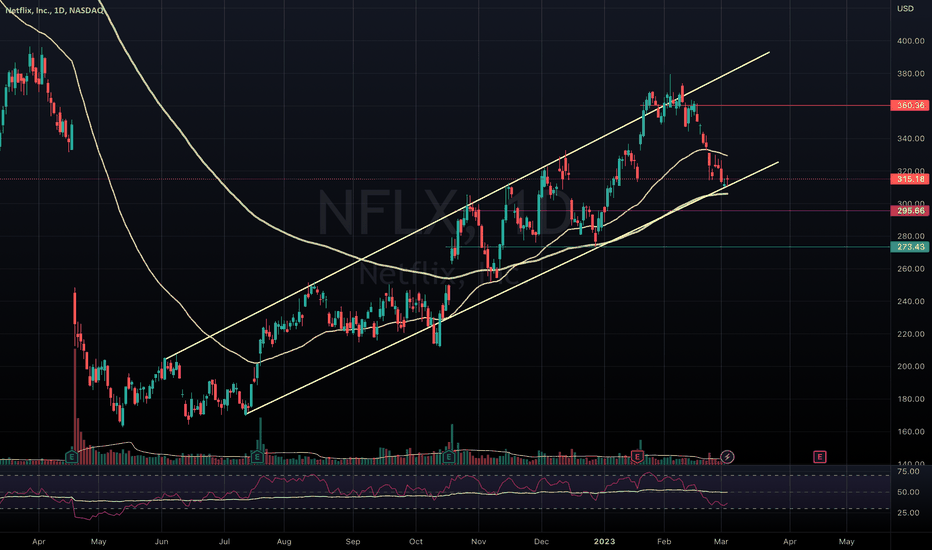Image resolution: width=932 pixels, height=550 pixels.
Task: Click the 75.00 RSI axis value
Action: coord(908,472)
